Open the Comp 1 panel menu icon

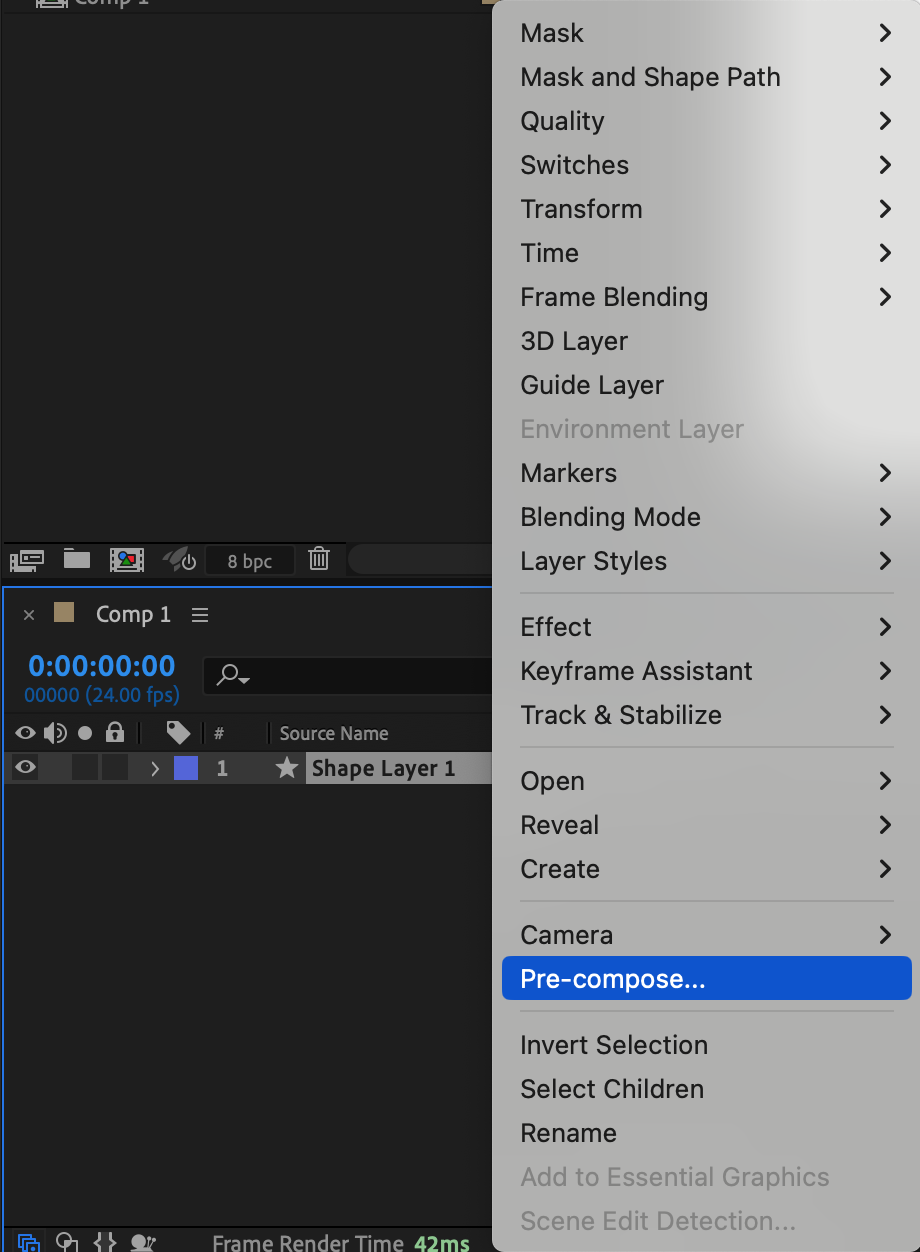(x=200, y=615)
